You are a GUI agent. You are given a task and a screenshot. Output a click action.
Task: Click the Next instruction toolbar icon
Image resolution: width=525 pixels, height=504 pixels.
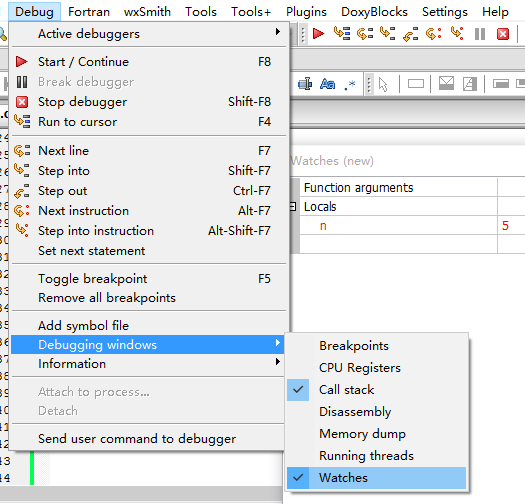click(433, 33)
